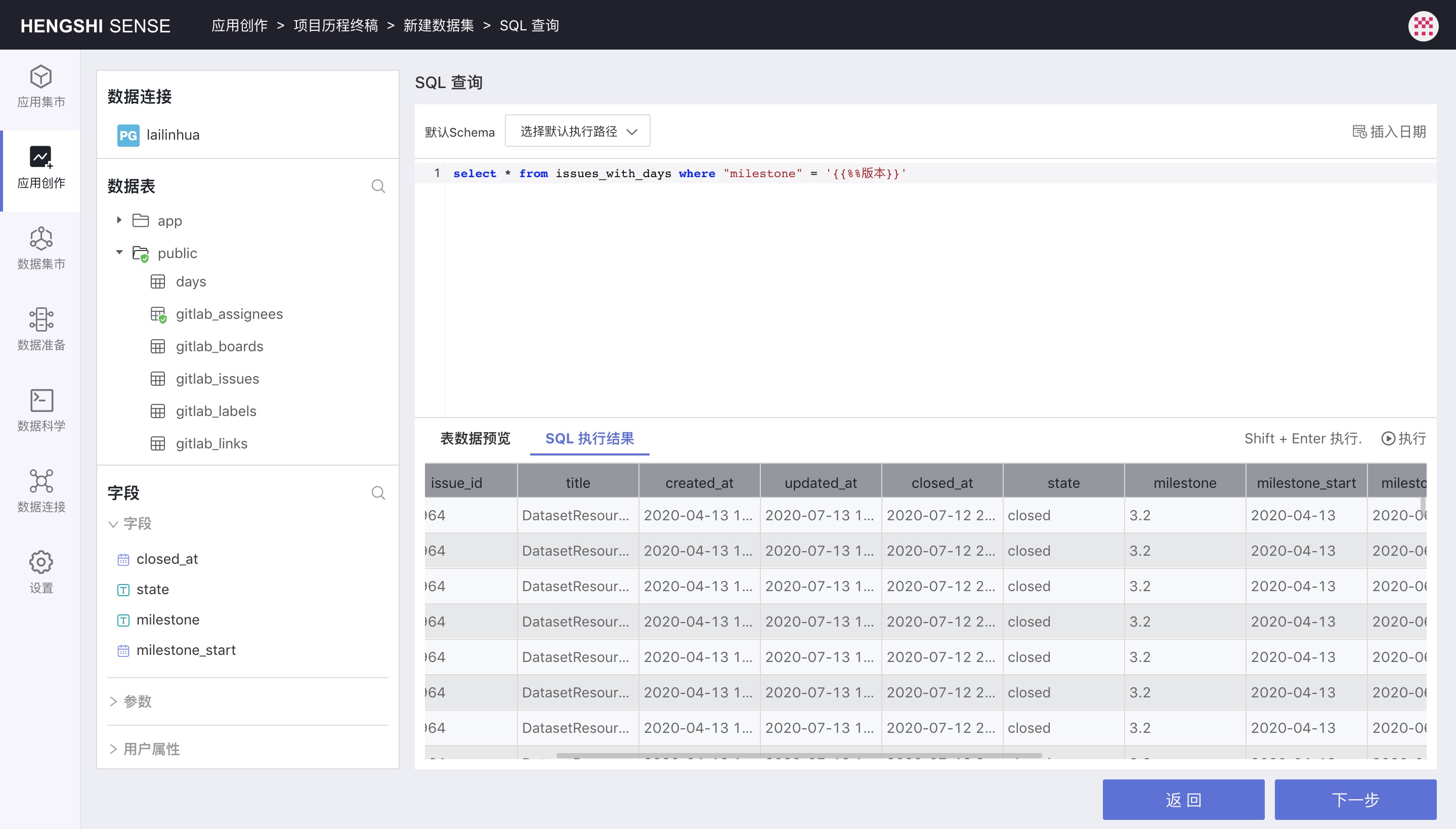Click the closed_at field name
The width and height of the screenshot is (1456, 829).
(x=167, y=559)
